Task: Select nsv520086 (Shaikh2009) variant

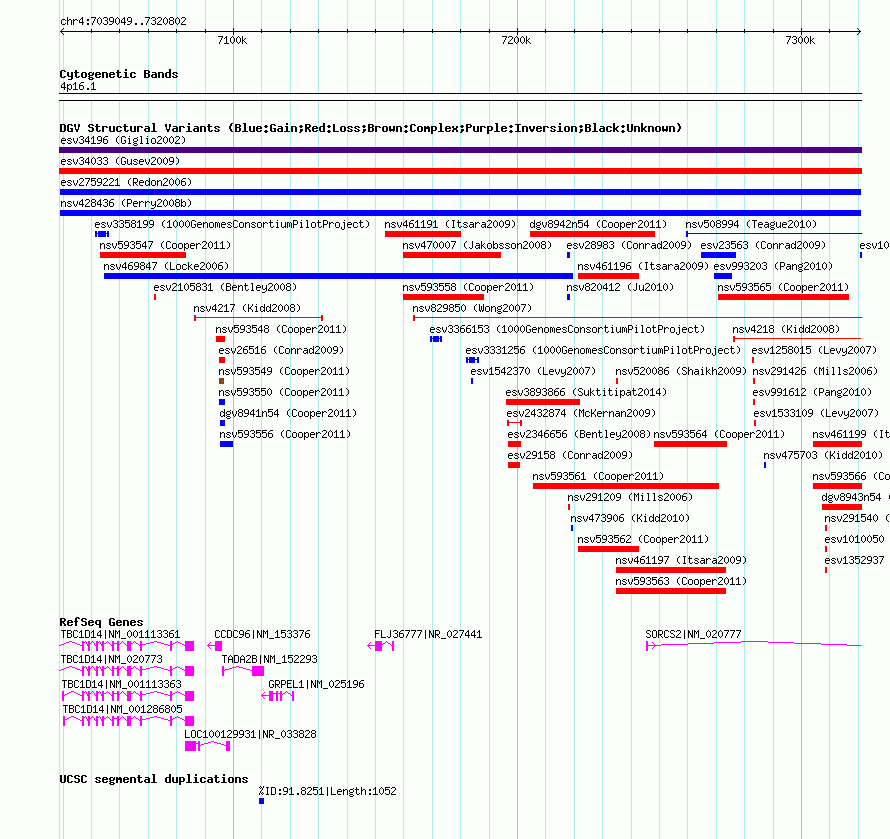Action: (x=617, y=381)
